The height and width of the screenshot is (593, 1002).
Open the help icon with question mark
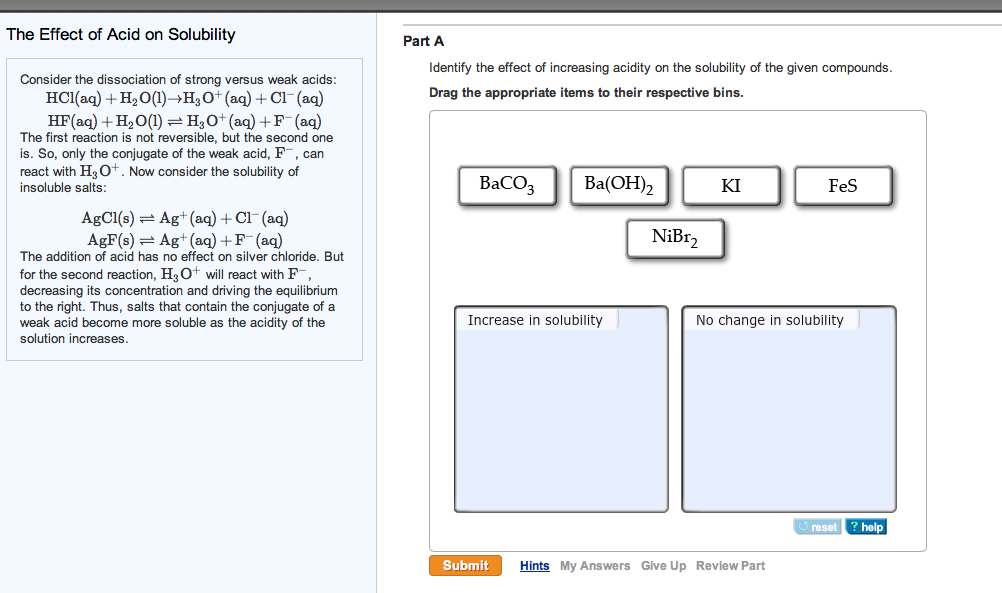pos(866,526)
